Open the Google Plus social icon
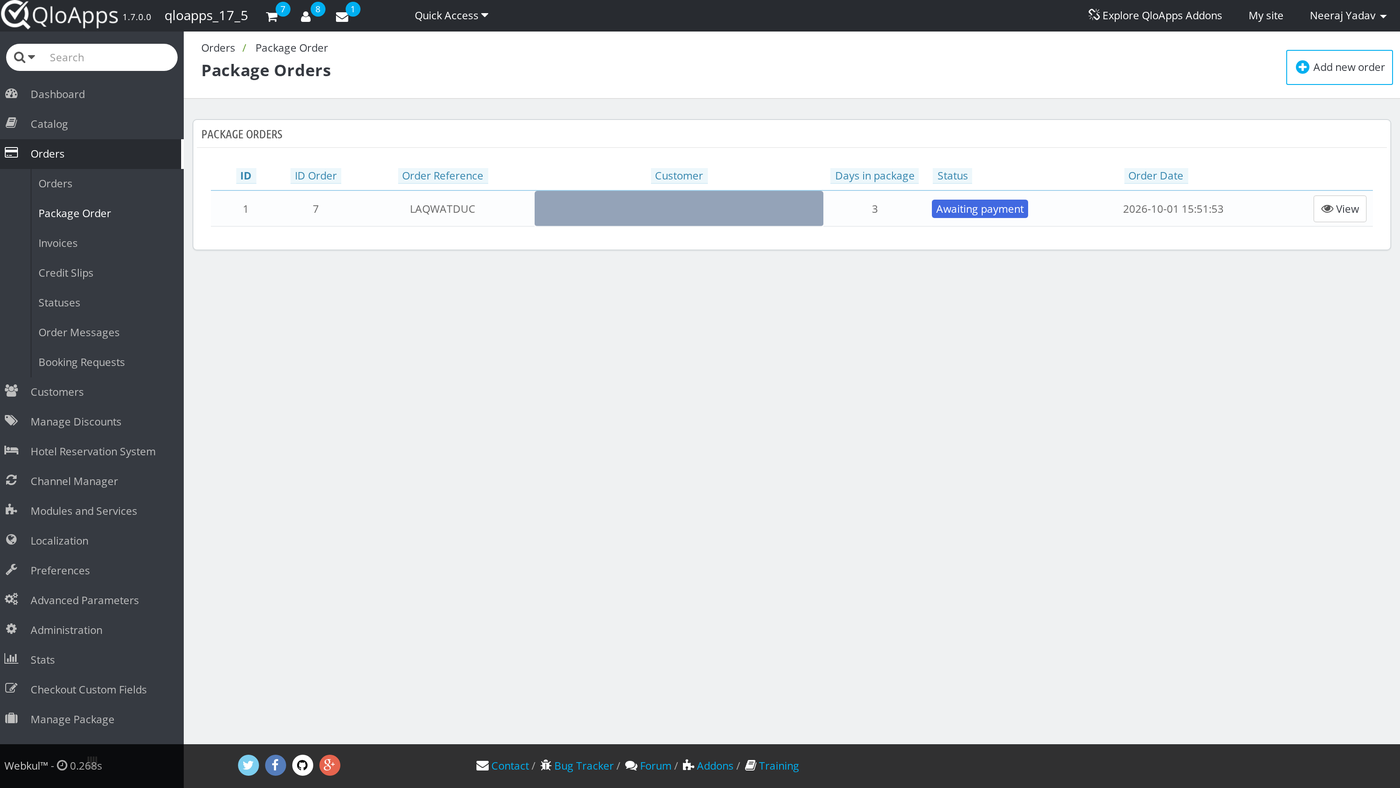 (330, 765)
